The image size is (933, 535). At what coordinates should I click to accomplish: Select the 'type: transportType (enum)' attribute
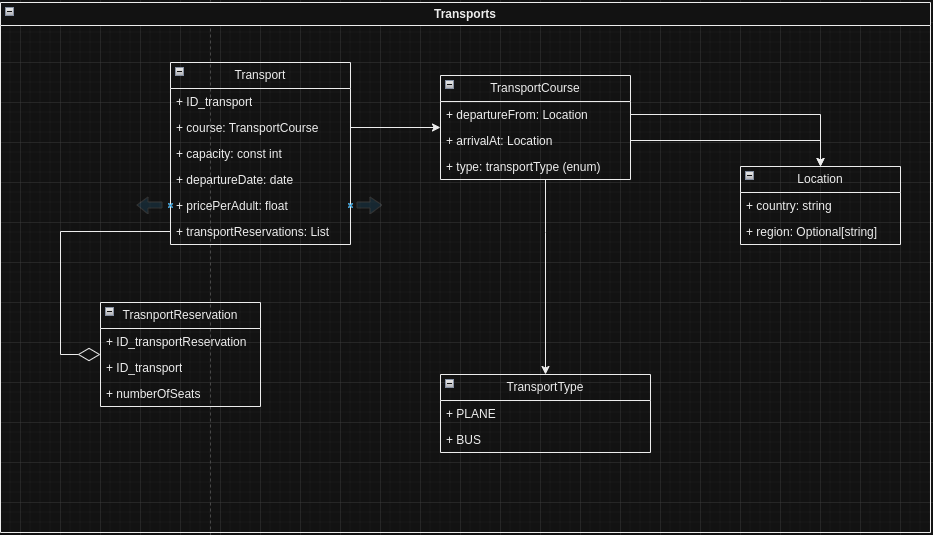click(535, 167)
